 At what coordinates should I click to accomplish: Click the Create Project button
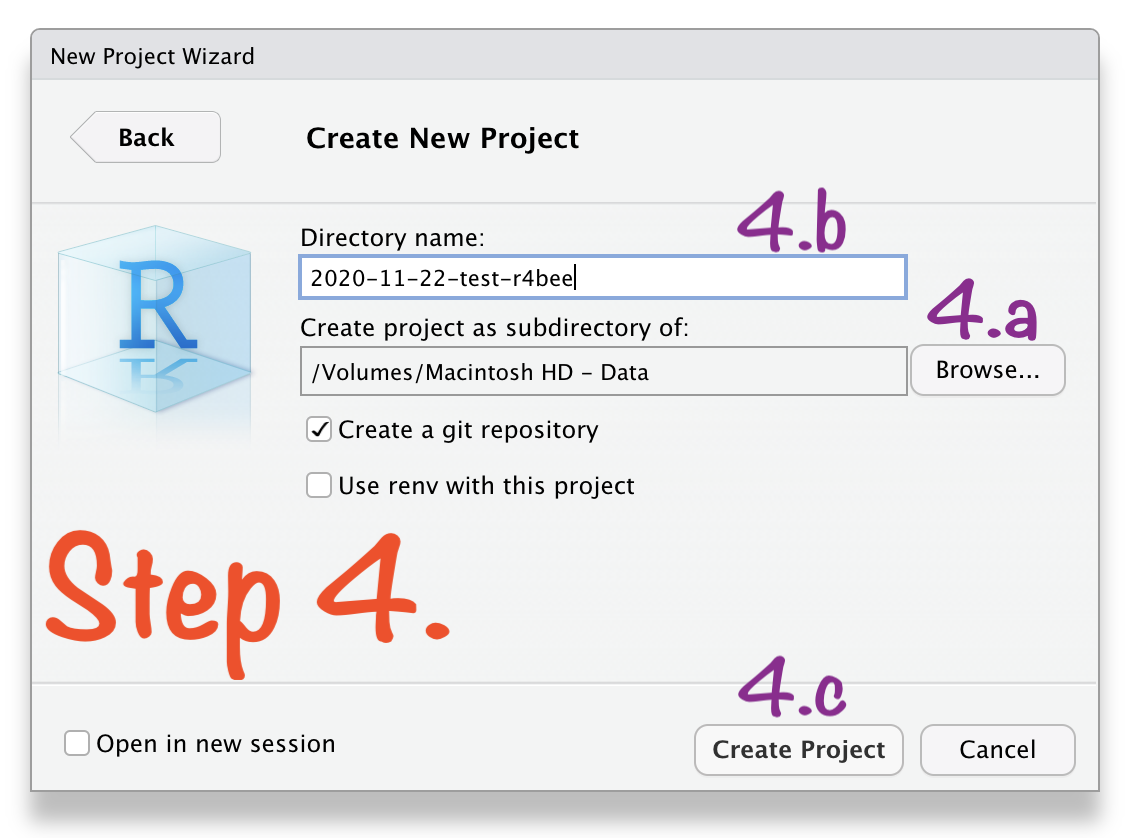799,750
